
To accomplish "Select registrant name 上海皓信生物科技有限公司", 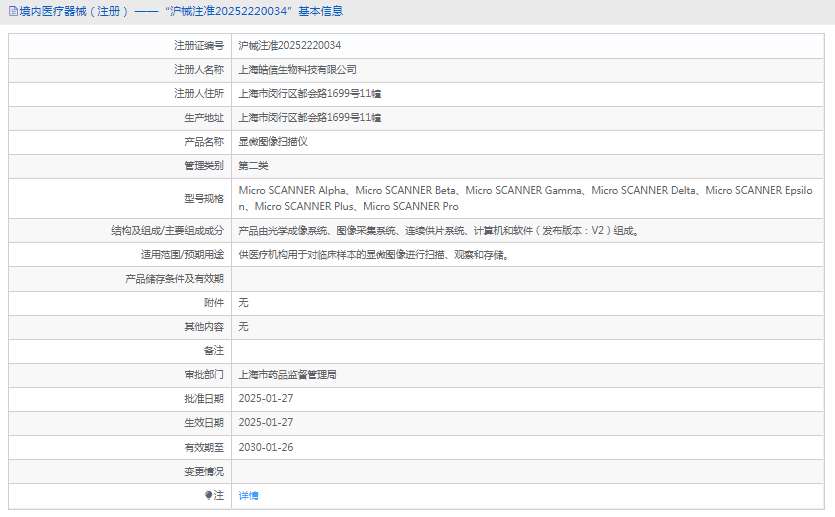I will click(x=298, y=70).
